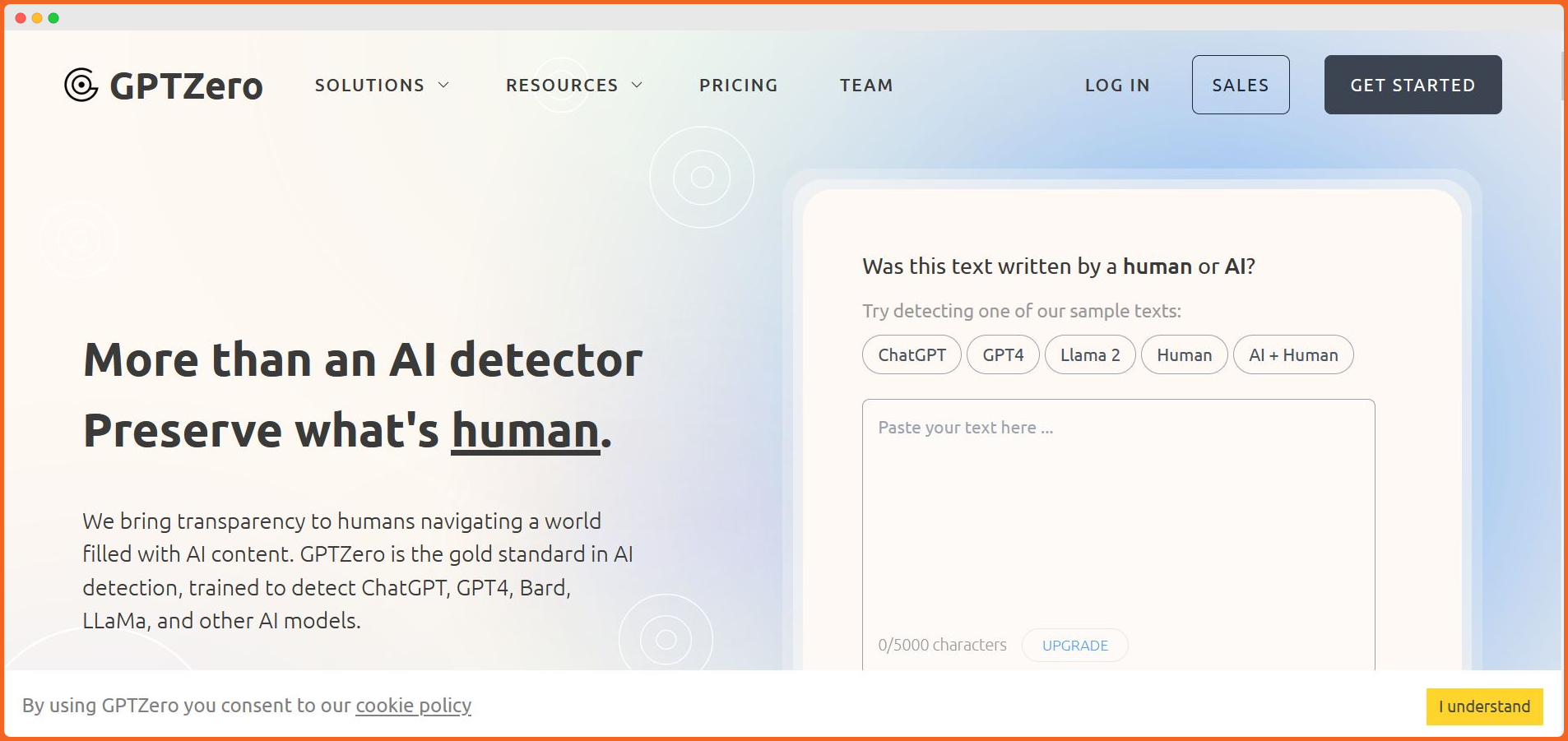The width and height of the screenshot is (1568, 741).
Task: Select the Human sample text
Action: coord(1184,354)
